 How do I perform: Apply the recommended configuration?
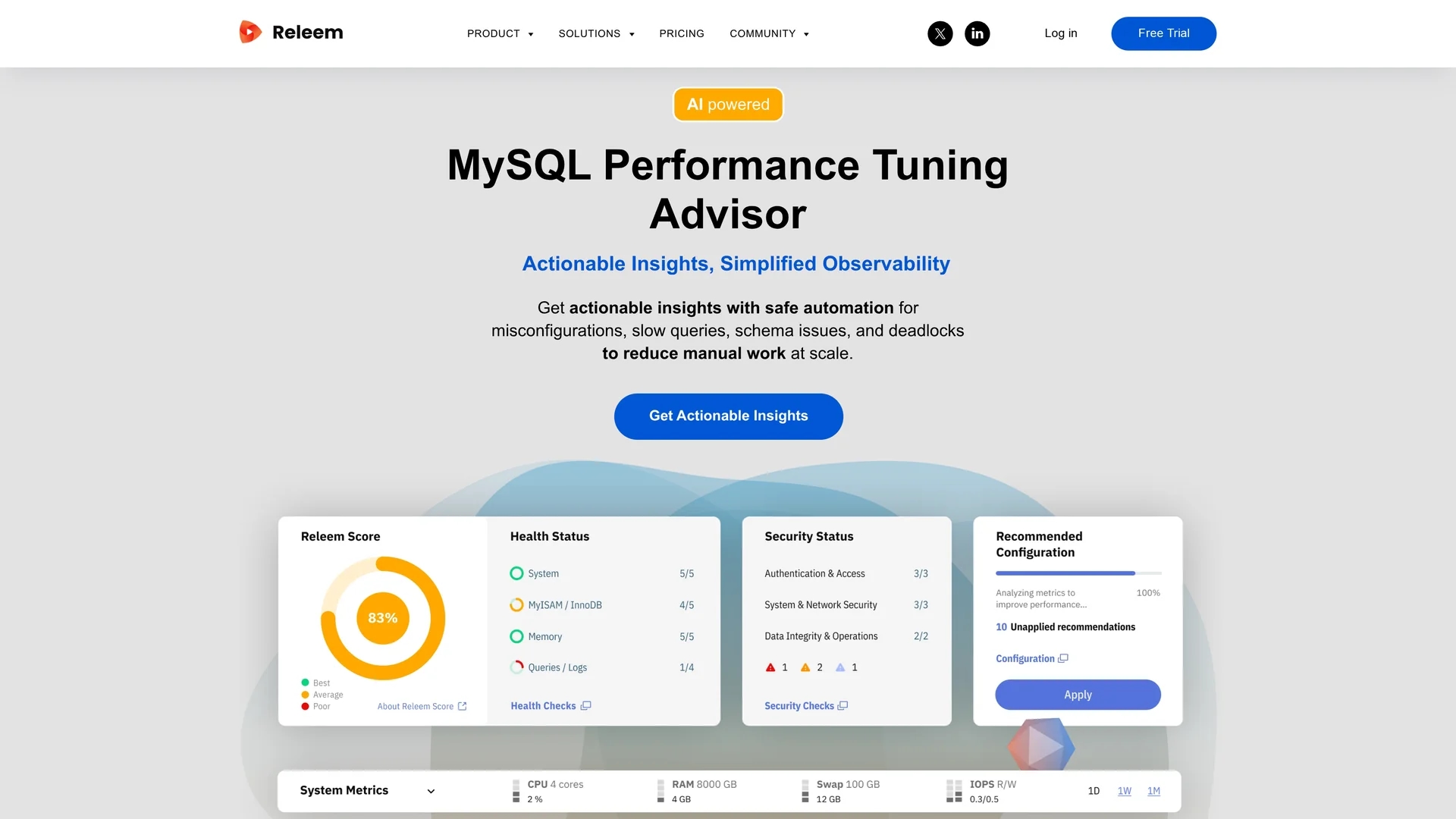point(1078,695)
